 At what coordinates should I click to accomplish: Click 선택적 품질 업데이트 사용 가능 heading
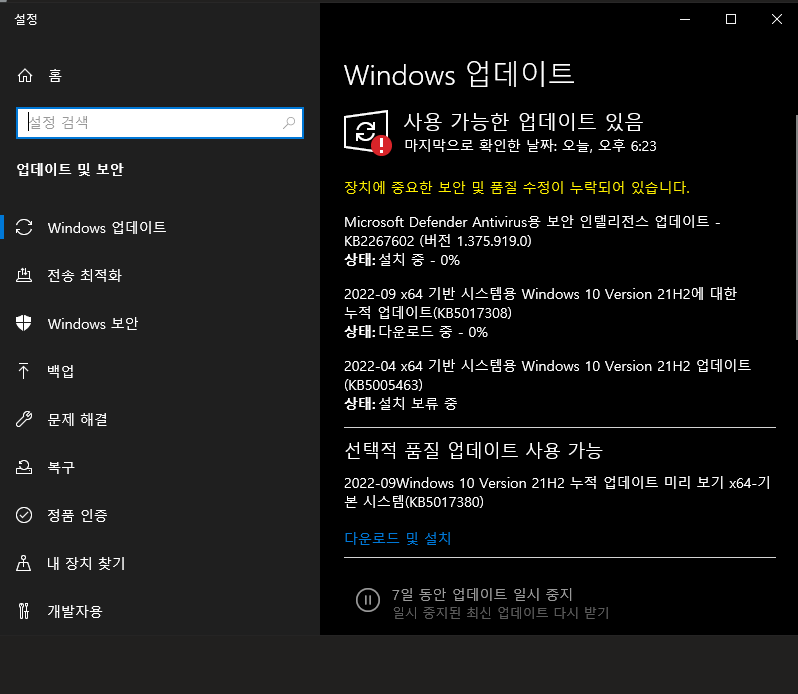(x=473, y=450)
